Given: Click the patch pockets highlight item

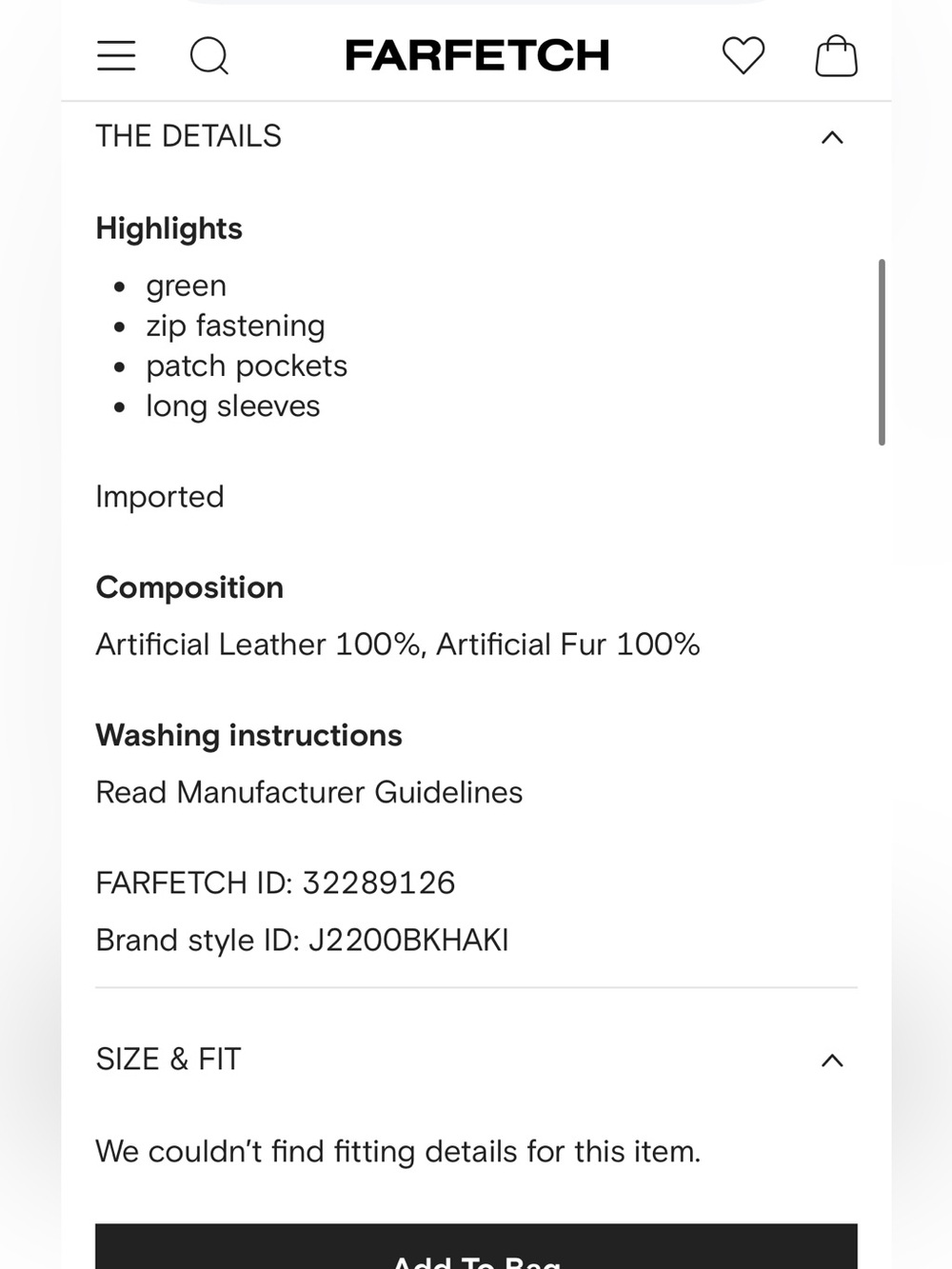Looking at the screenshot, I should coord(247,366).
